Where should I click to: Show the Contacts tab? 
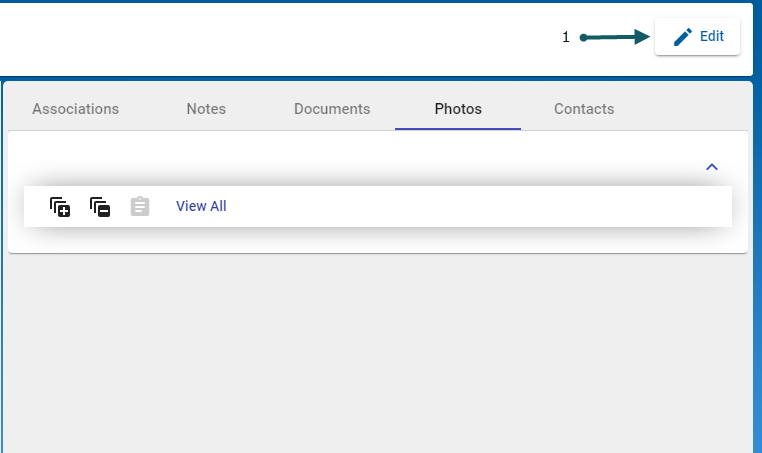pos(584,109)
